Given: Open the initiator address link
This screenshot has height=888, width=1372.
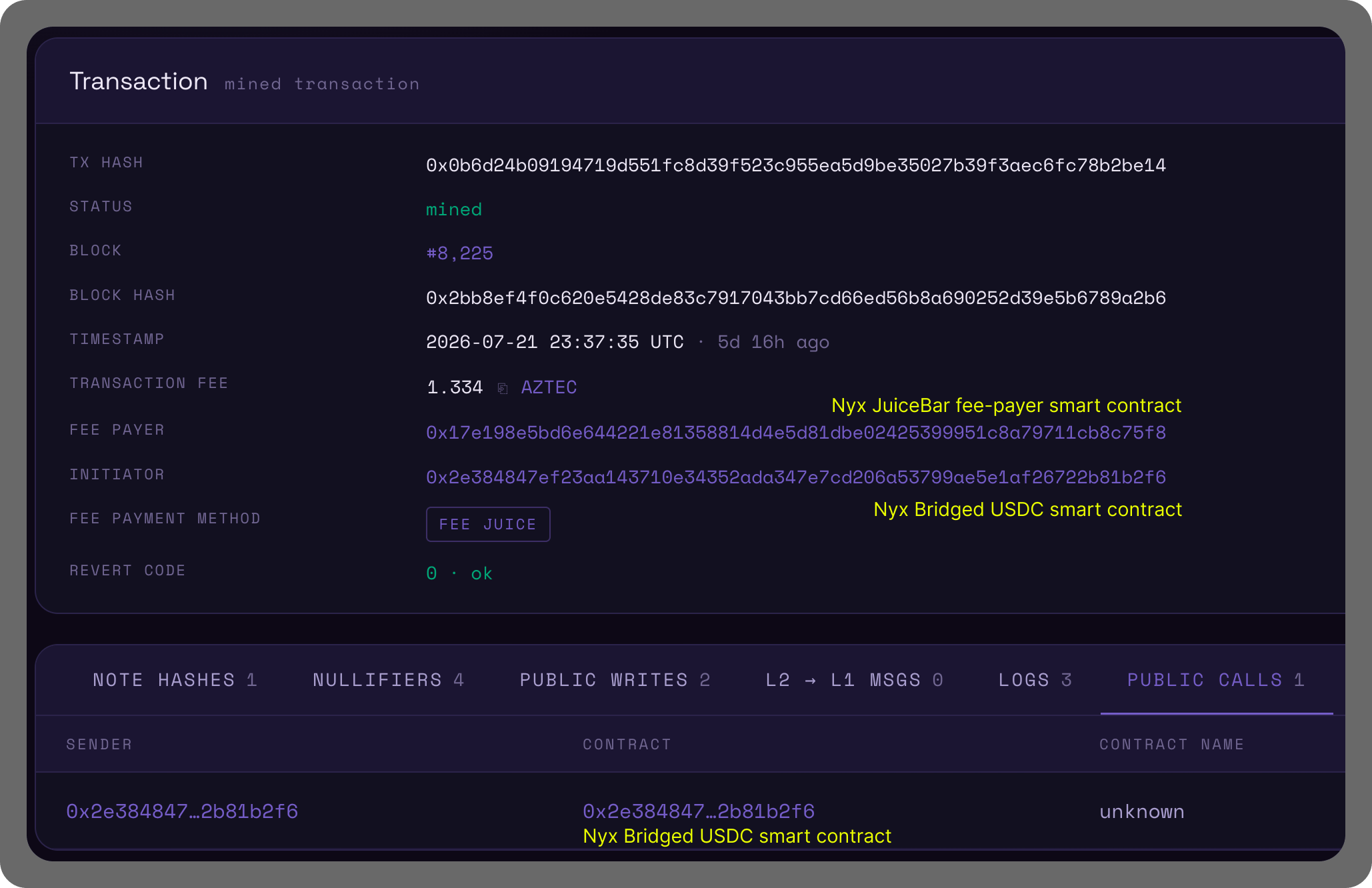Looking at the screenshot, I should (796, 477).
